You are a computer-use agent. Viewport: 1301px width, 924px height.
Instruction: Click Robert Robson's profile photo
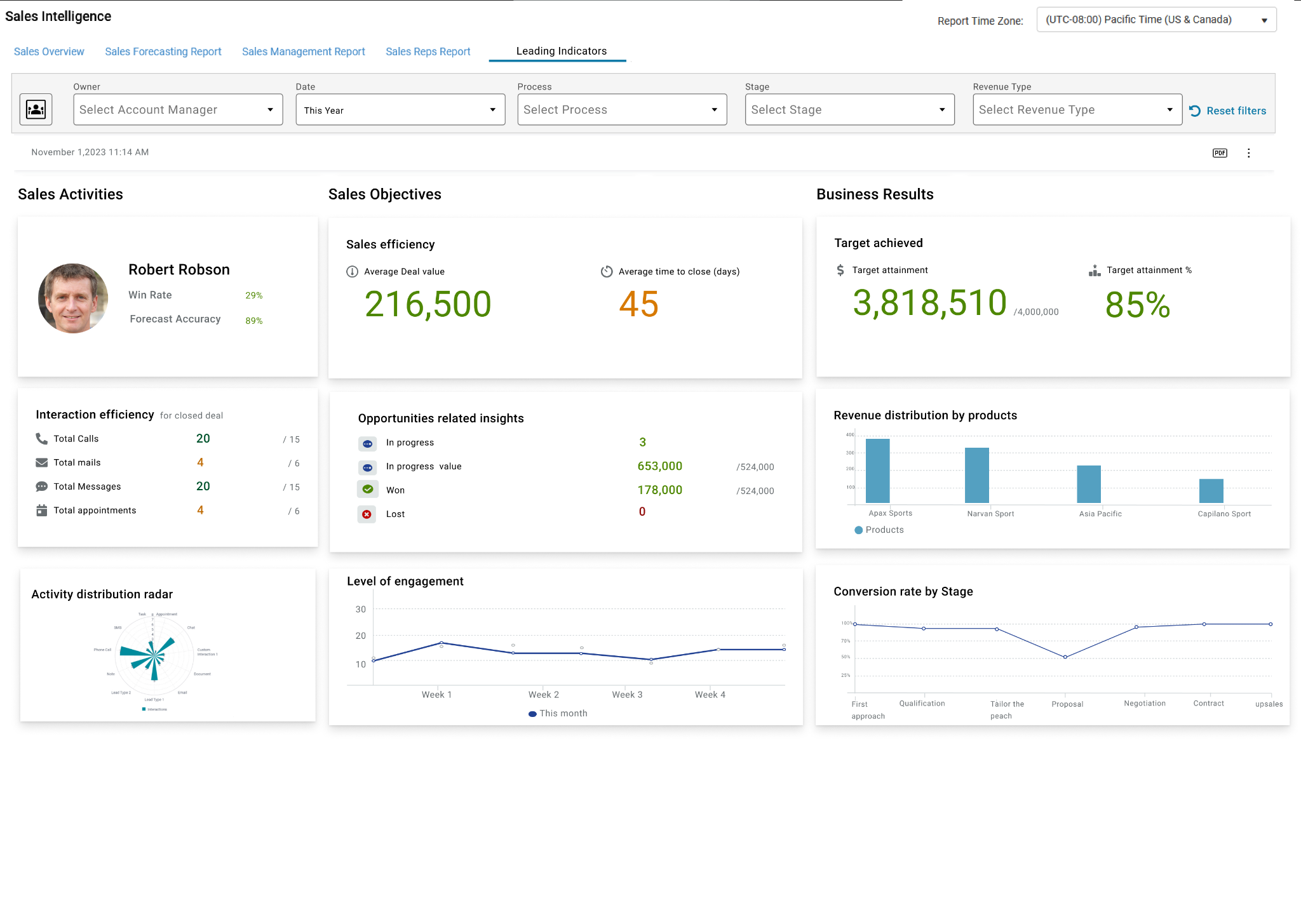(73, 298)
